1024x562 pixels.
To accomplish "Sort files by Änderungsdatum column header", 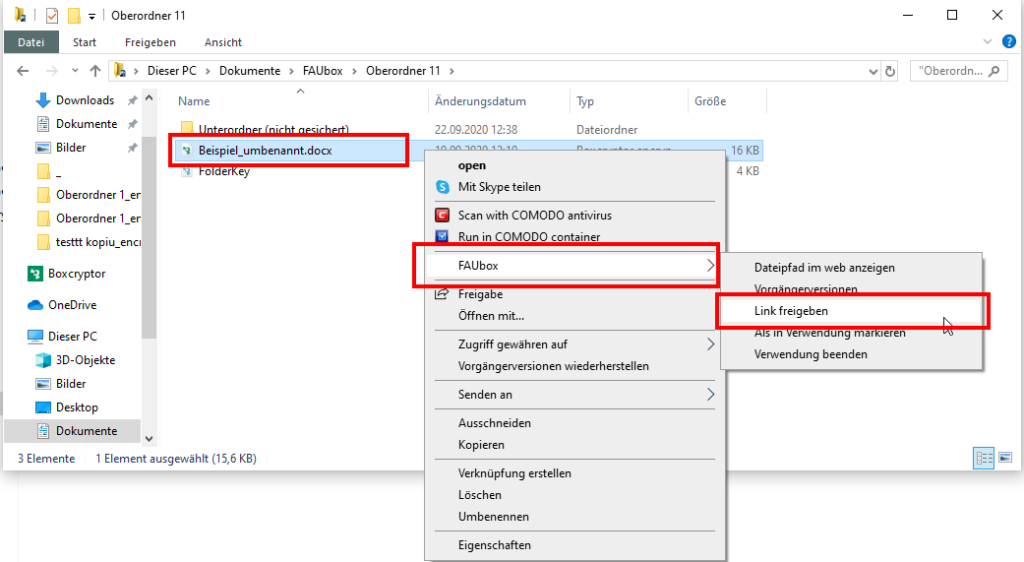I will pos(480,101).
